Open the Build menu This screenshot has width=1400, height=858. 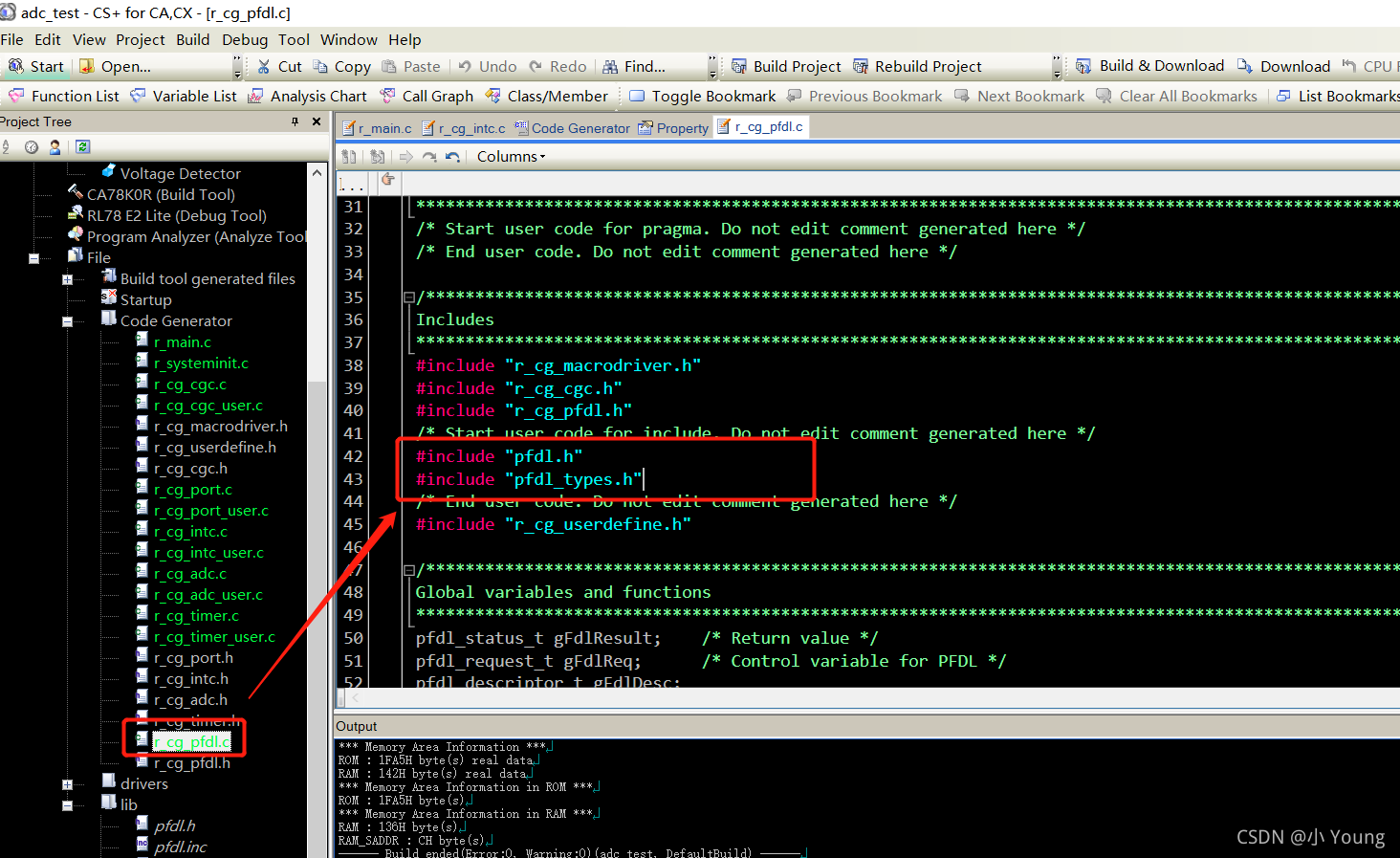click(x=193, y=39)
